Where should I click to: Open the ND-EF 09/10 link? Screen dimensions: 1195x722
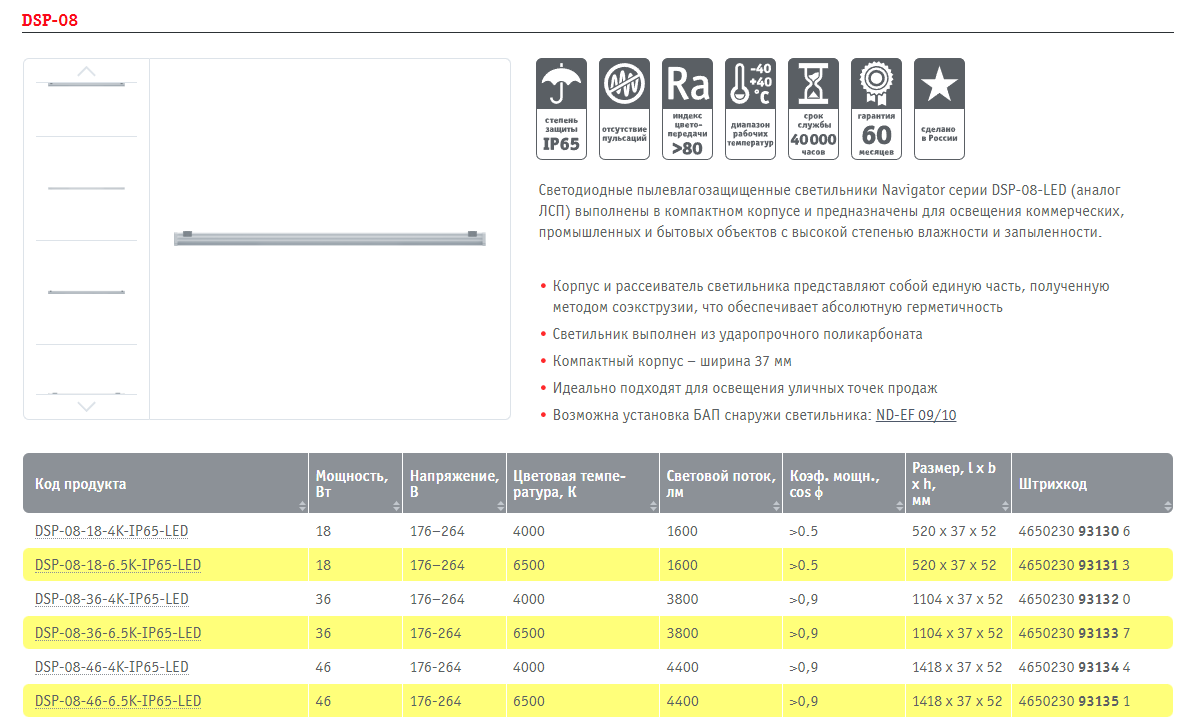click(916, 416)
